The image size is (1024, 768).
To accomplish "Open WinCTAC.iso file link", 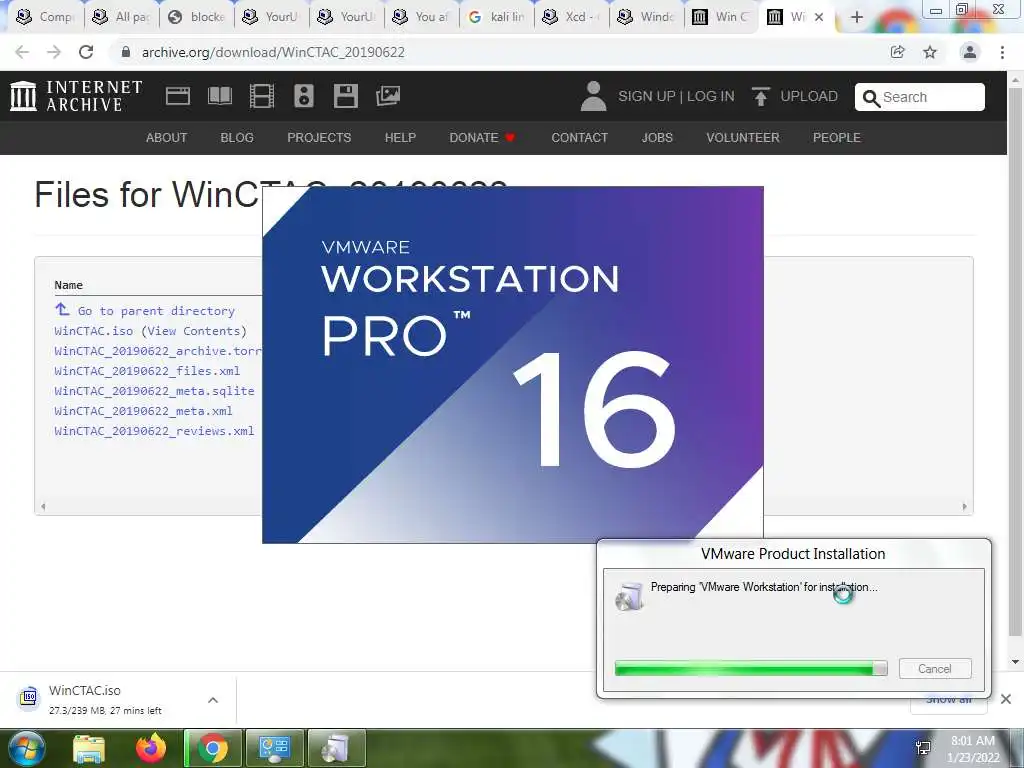I will [x=93, y=331].
